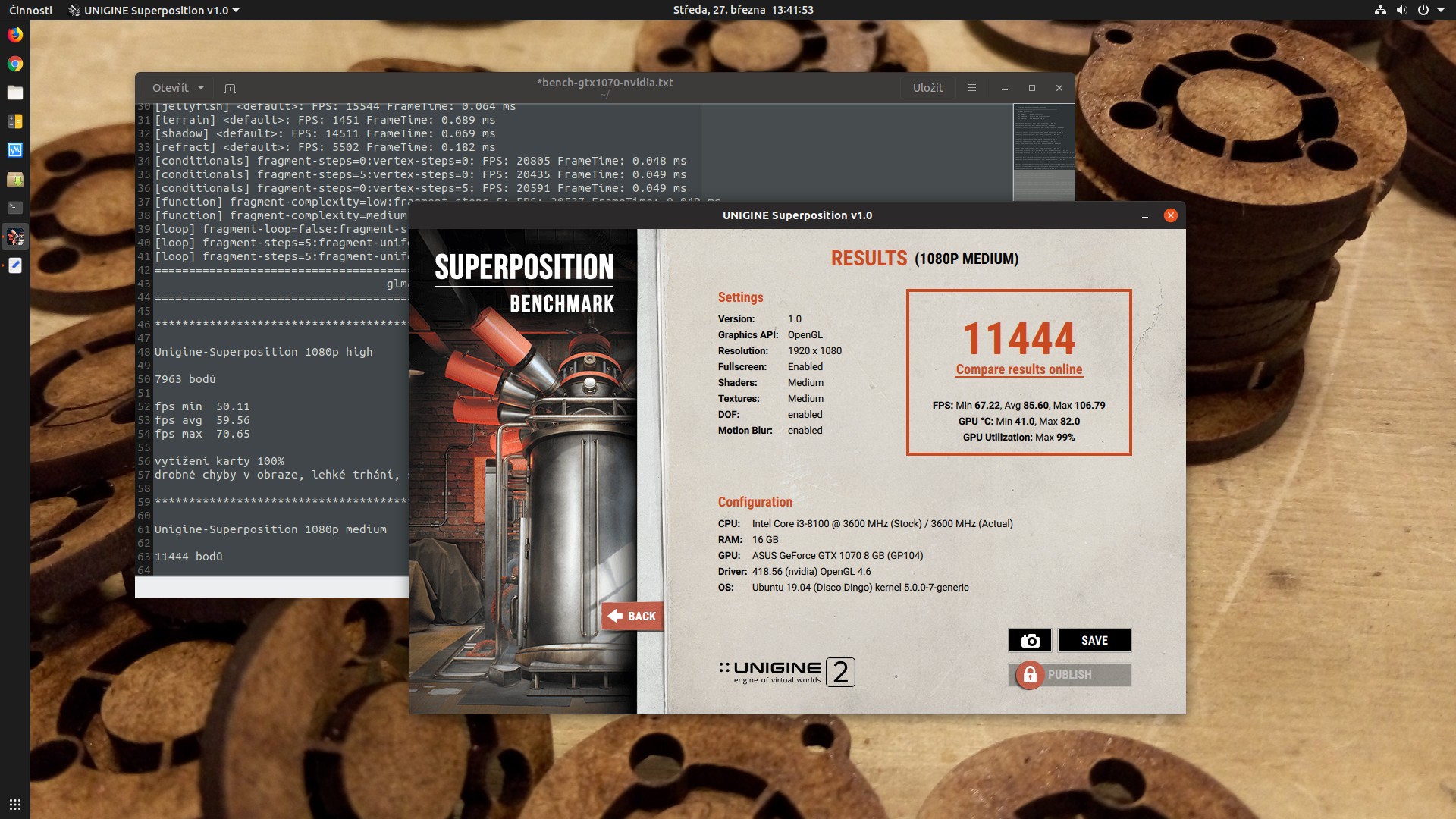Create new document tab in text editor
Image resolution: width=1456 pixels, height=819 pixels.
[231, 88]
